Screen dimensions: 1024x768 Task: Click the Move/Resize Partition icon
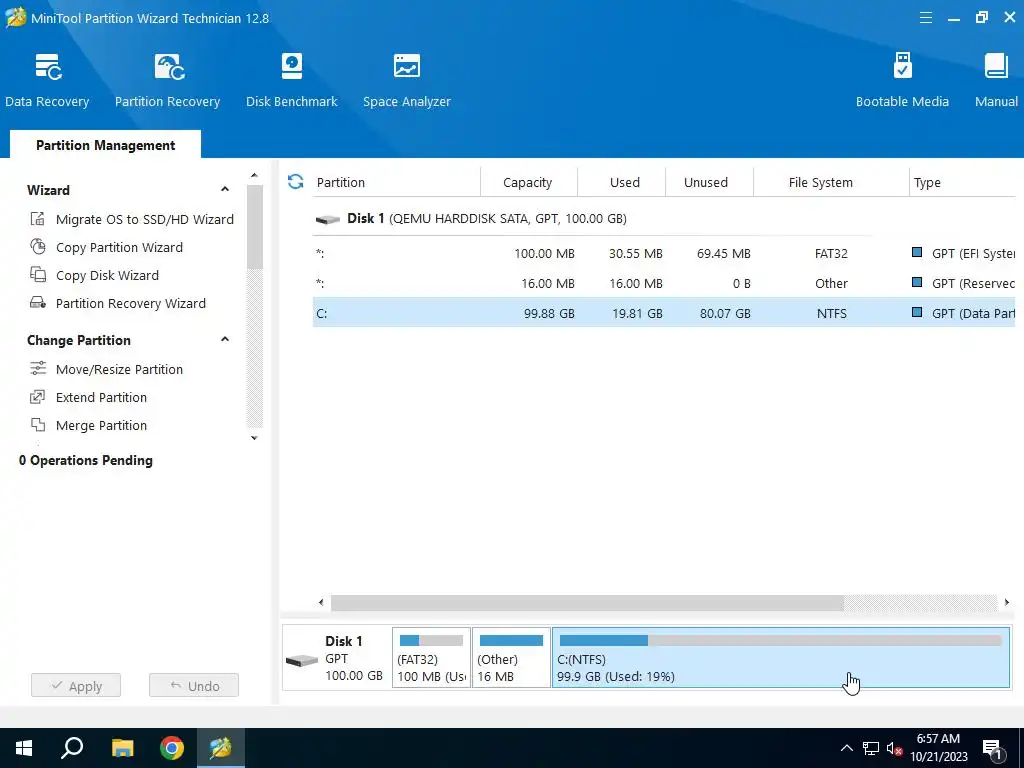click(38, 369)
